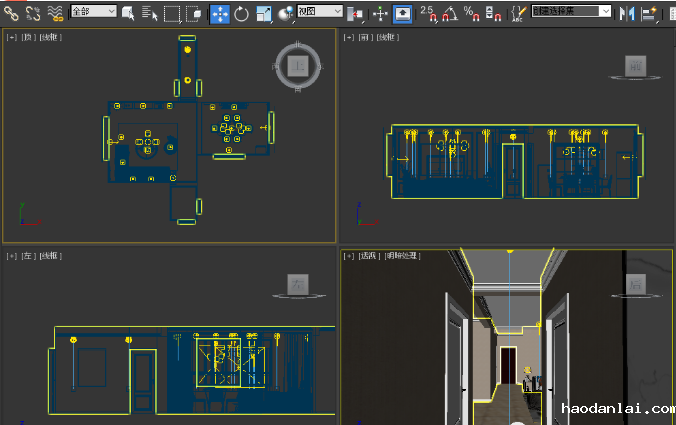Click inside the named selection set field
The width and height of the screenshot is (676, 425).
click(x=565, y=11)
